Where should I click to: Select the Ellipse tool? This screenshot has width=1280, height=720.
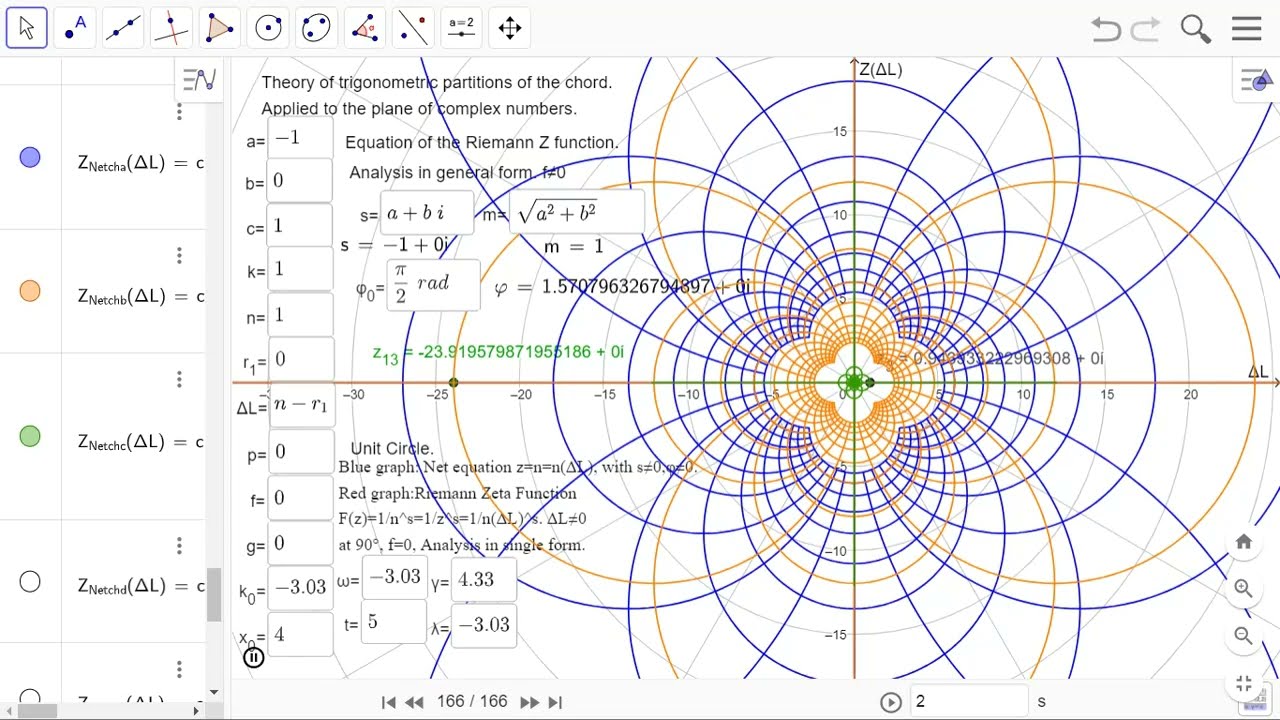315,27
